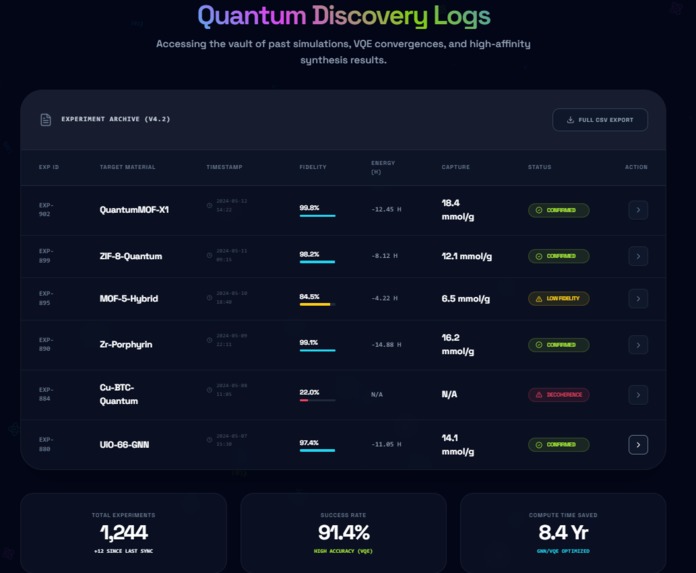This screenshot has width=696, height=573.
Task: Click capture value 16.2 mmol/g
Action: [x=458, y=344]
